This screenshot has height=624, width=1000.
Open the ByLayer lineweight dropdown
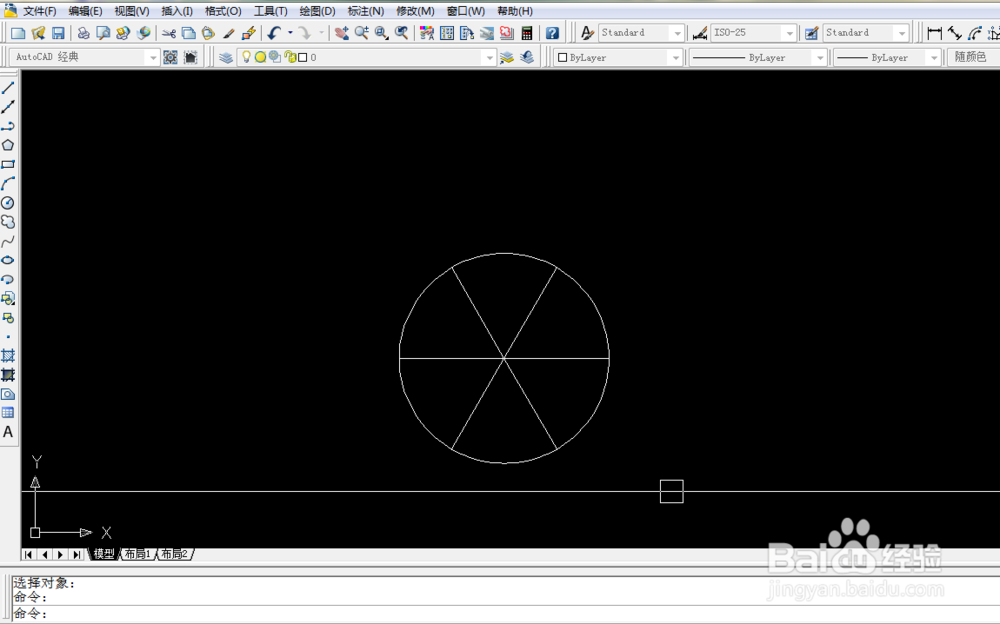coord(934,57)
